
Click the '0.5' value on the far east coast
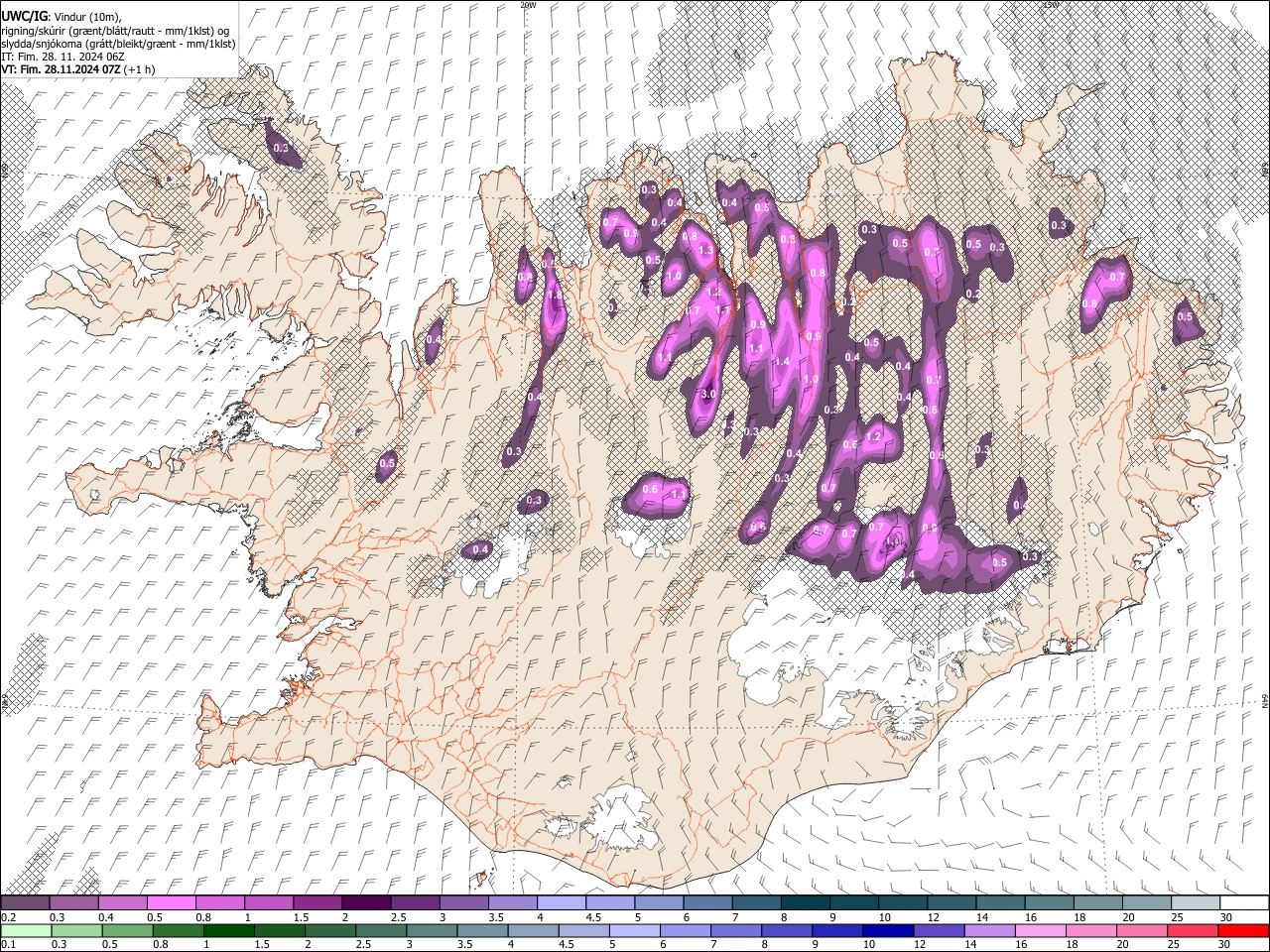(x=1185, y=316)
